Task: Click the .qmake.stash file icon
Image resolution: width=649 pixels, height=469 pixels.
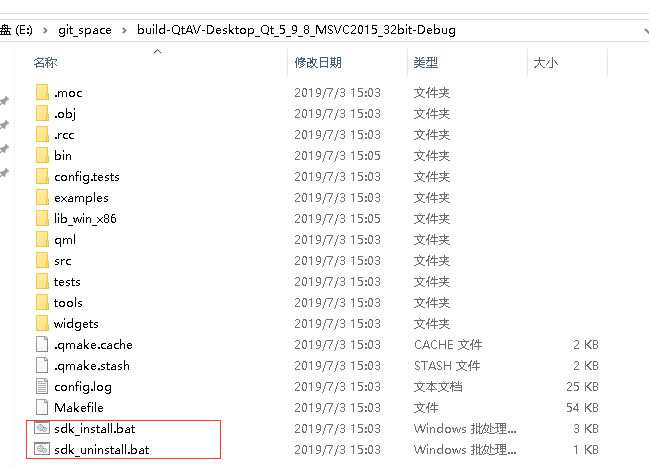Action: (x=42, y=366)
